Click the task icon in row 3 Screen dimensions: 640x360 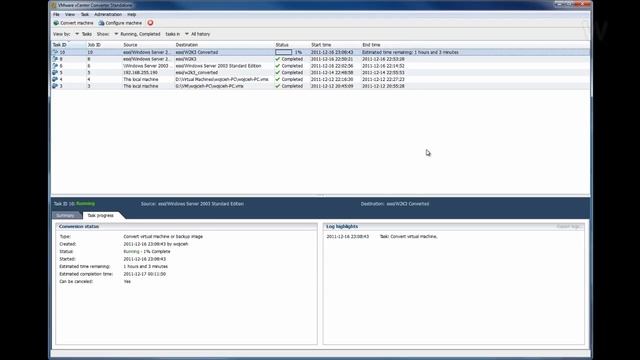(x=55, y=86)
